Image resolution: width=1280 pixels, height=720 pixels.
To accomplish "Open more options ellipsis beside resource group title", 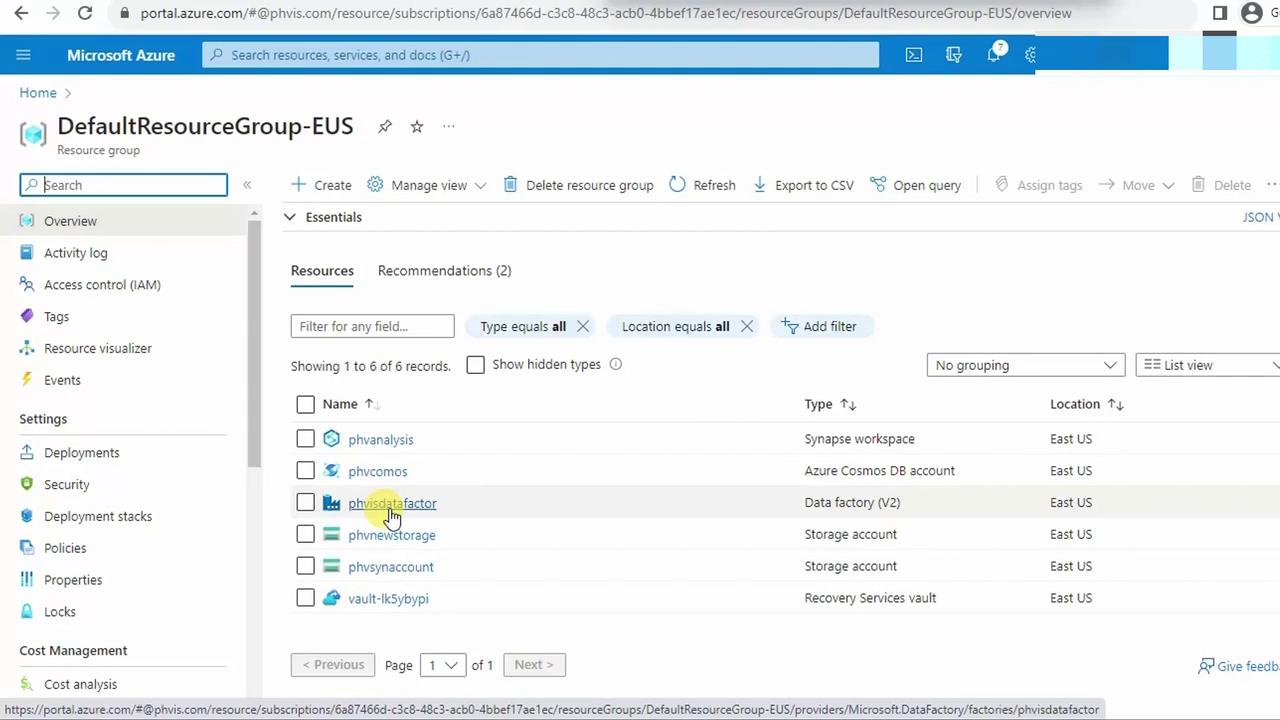I will pos(449,126).
